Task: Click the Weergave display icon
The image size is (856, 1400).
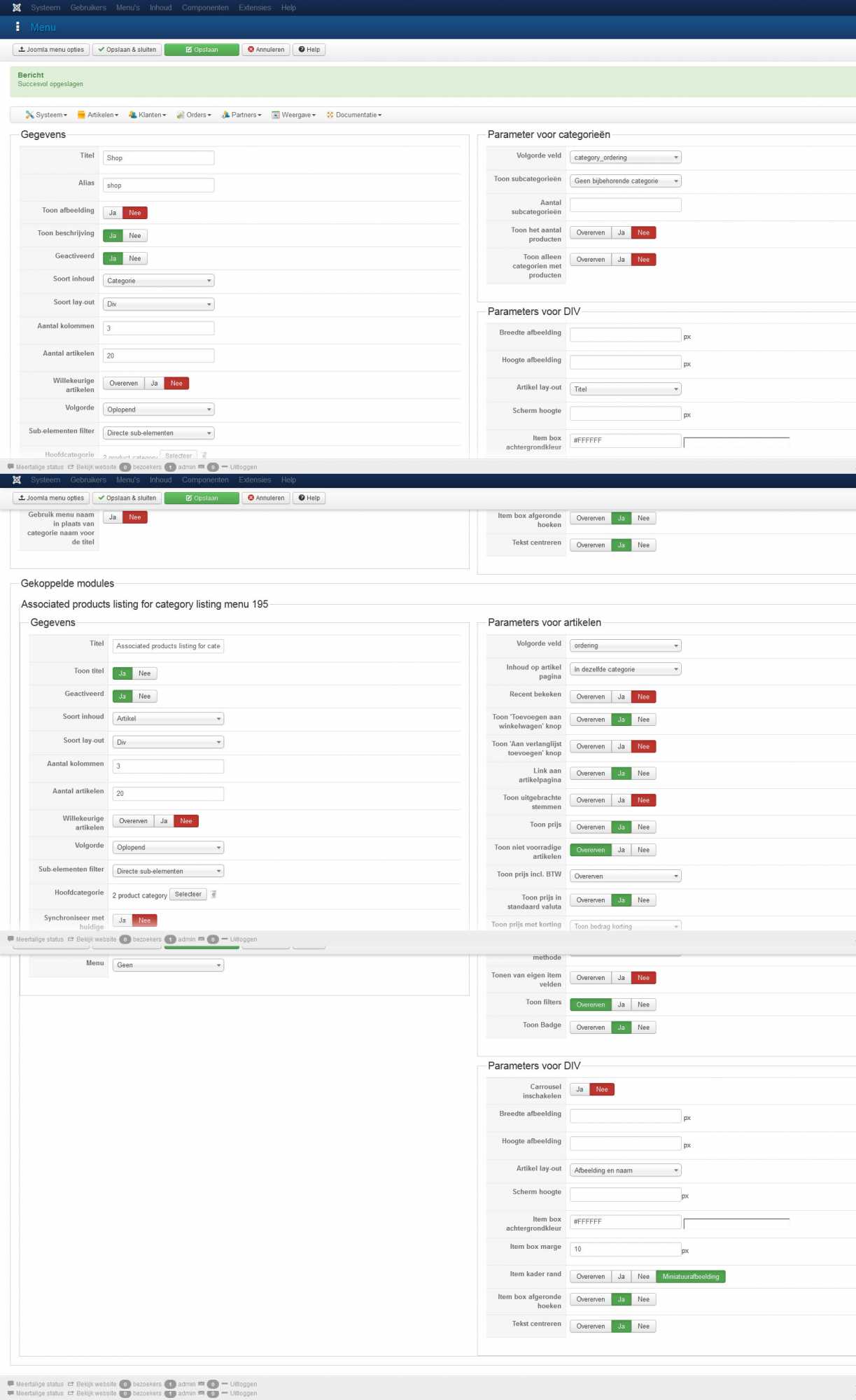Action: tap(276, 115)
